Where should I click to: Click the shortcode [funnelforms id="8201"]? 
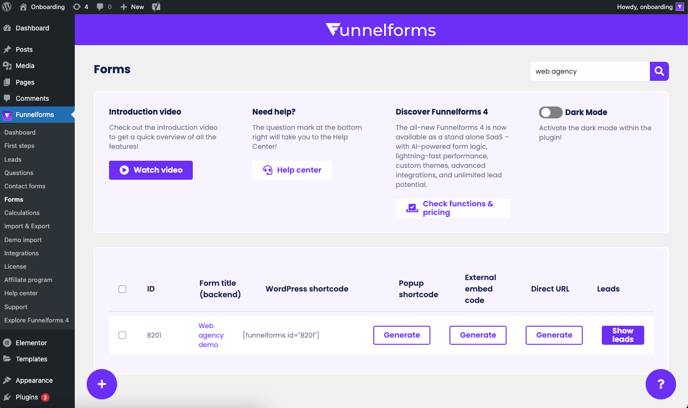281,335
